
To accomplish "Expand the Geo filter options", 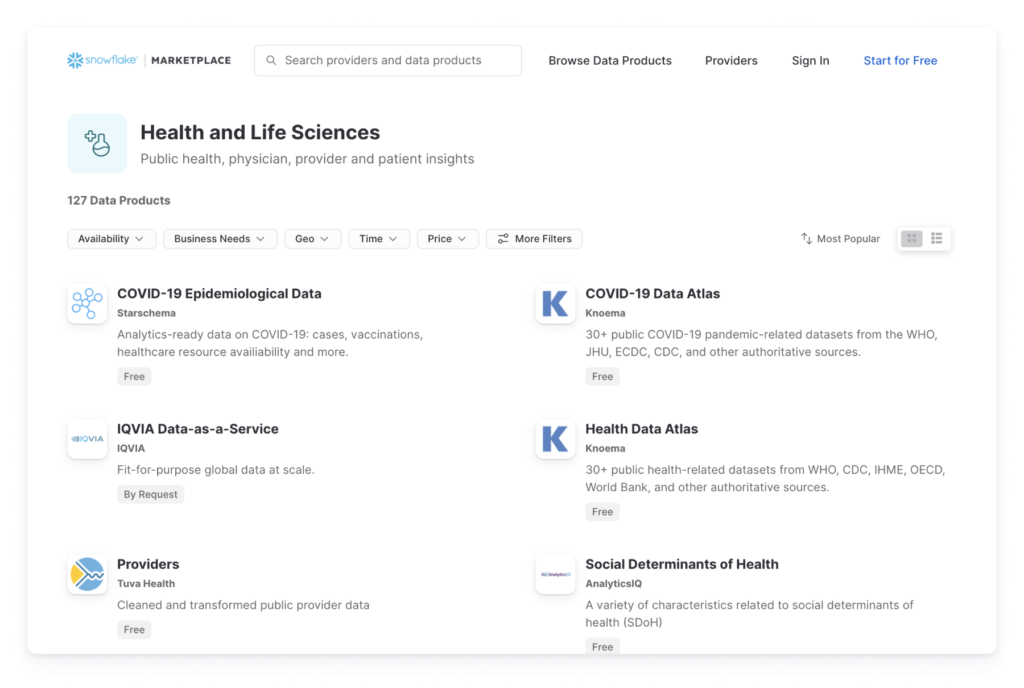I will click(x=313, y=238).
